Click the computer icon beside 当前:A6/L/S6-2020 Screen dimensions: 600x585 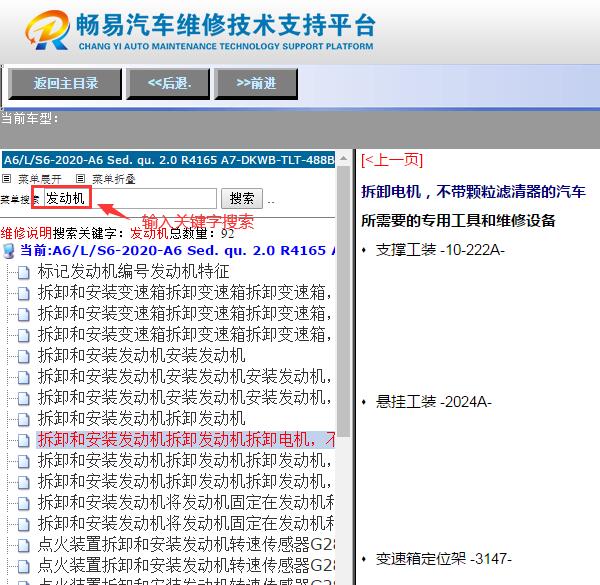(8, 251)
